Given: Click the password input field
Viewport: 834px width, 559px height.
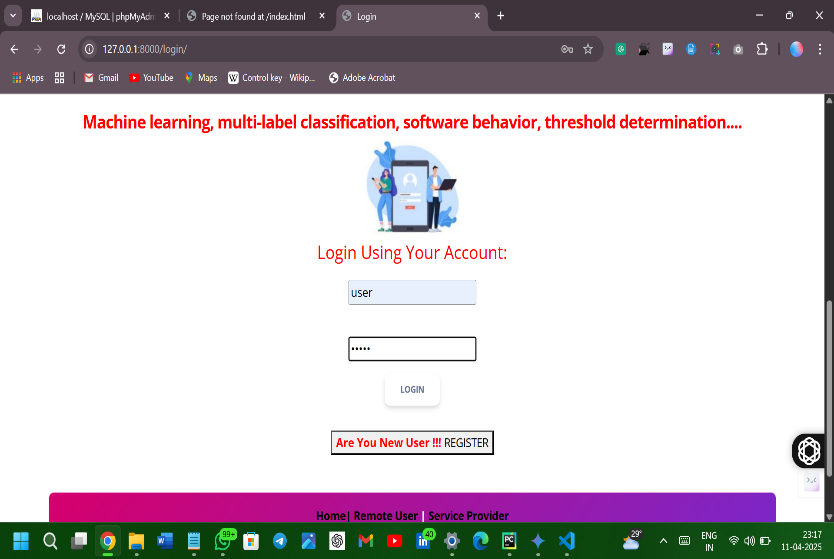Looking at the screenshot, I should [x=412, y=349].
